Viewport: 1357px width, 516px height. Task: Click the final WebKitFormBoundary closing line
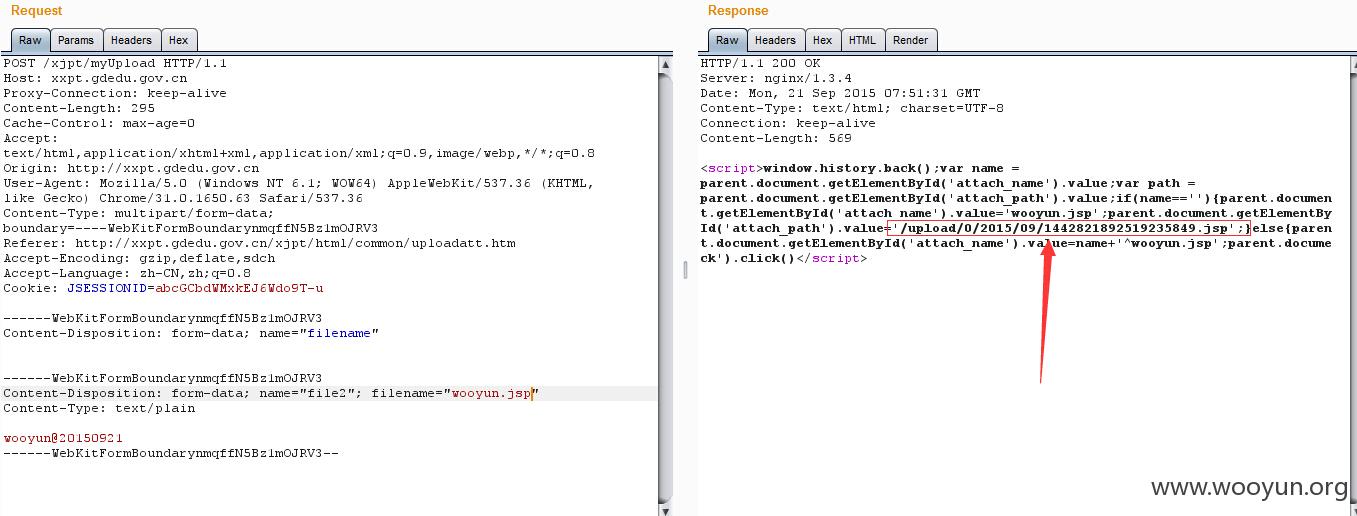click(171, 453)
